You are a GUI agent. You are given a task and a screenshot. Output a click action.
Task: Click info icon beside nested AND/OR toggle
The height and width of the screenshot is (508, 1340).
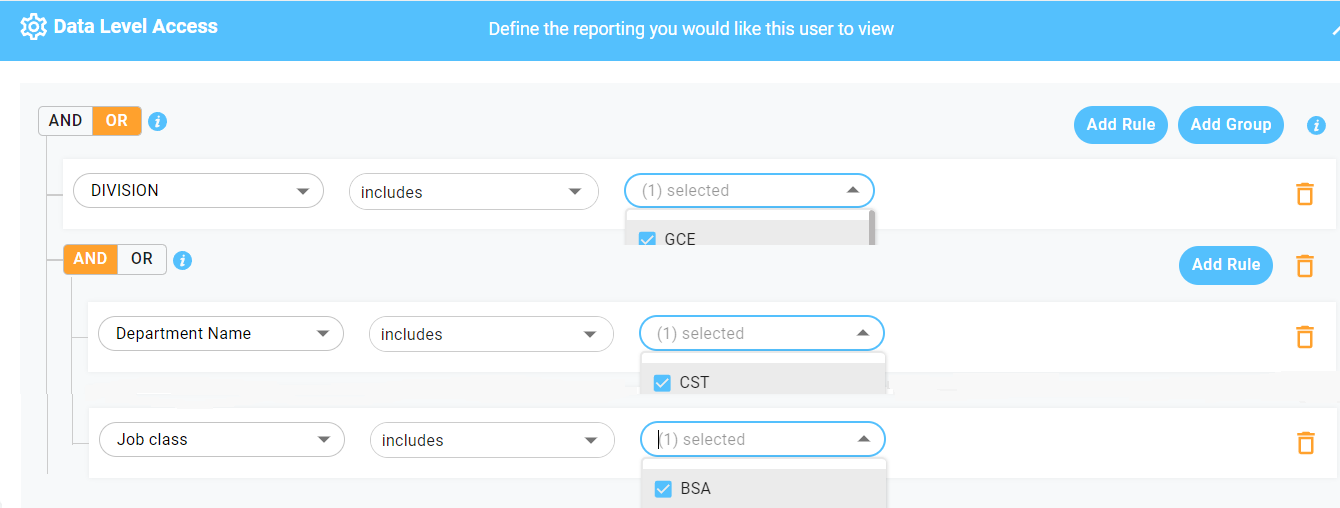(182, 261)
